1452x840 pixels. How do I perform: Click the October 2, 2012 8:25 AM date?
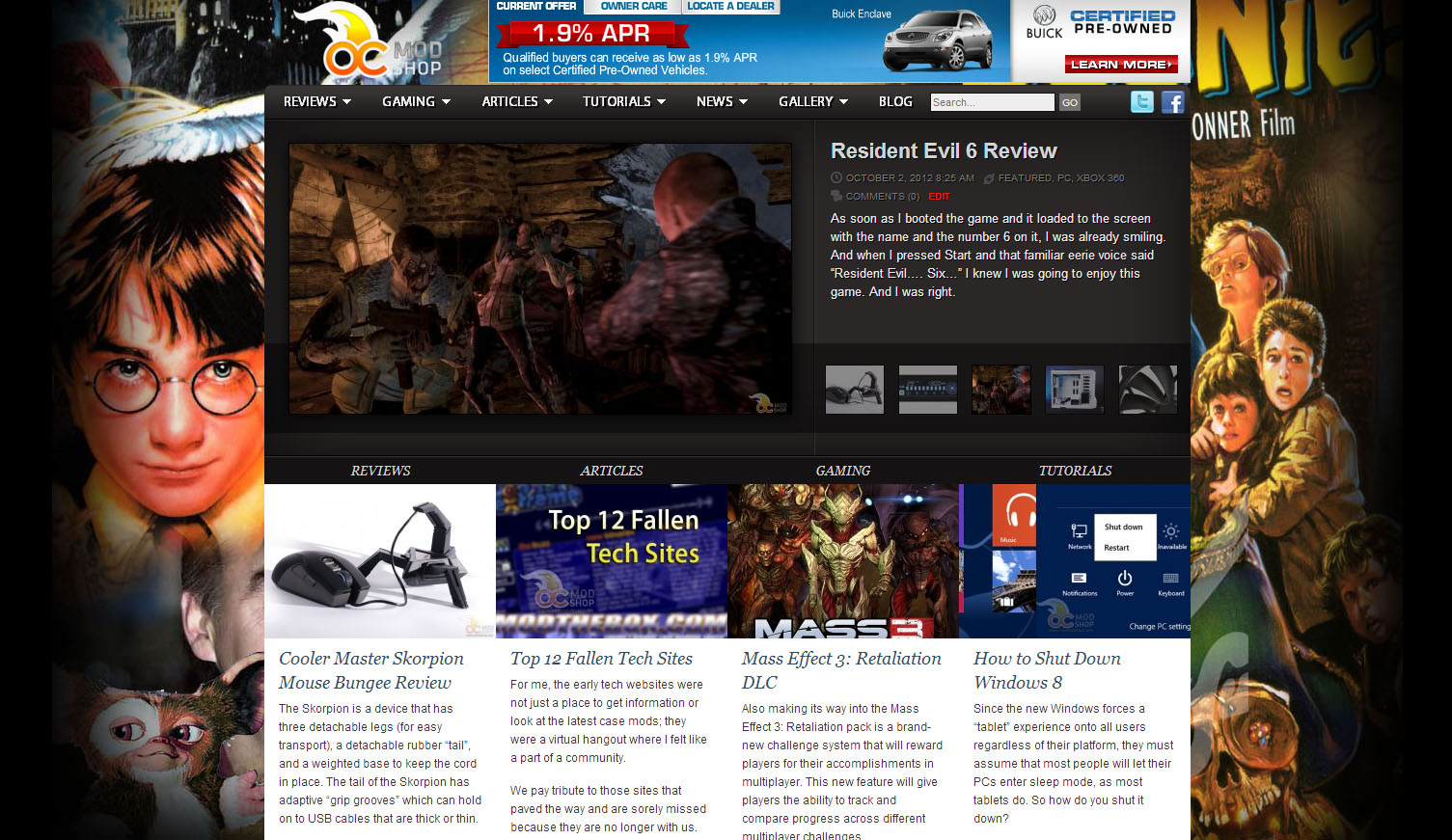[x=910, y=178]
